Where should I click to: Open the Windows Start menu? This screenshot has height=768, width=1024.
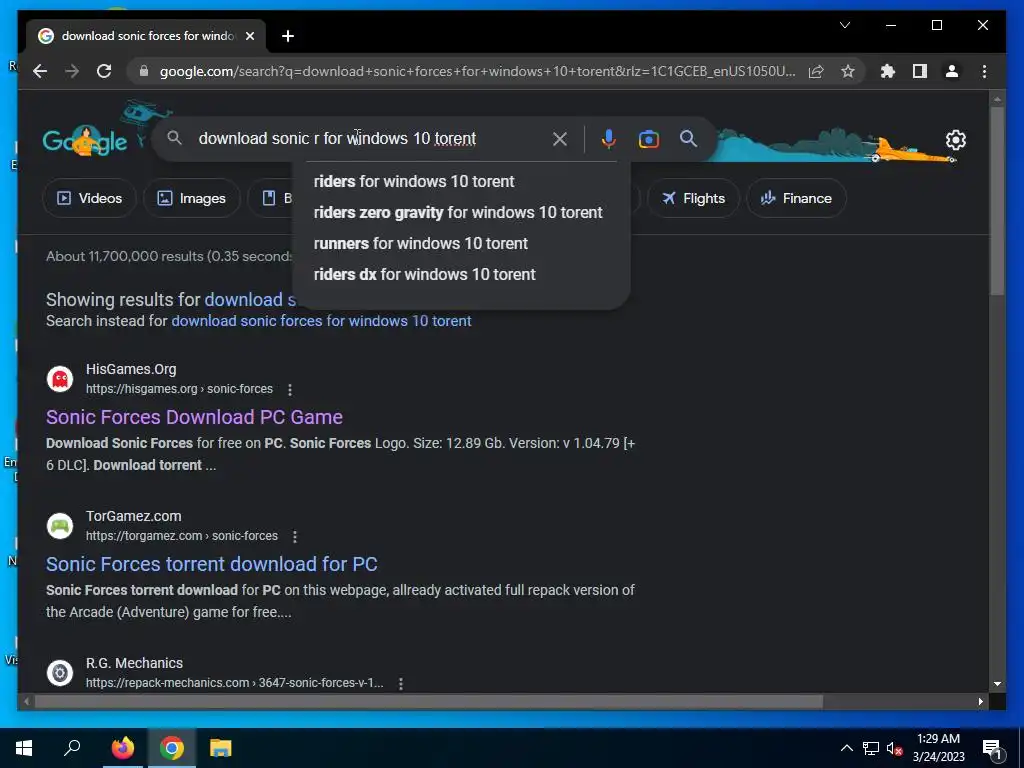tap(24, 748)
